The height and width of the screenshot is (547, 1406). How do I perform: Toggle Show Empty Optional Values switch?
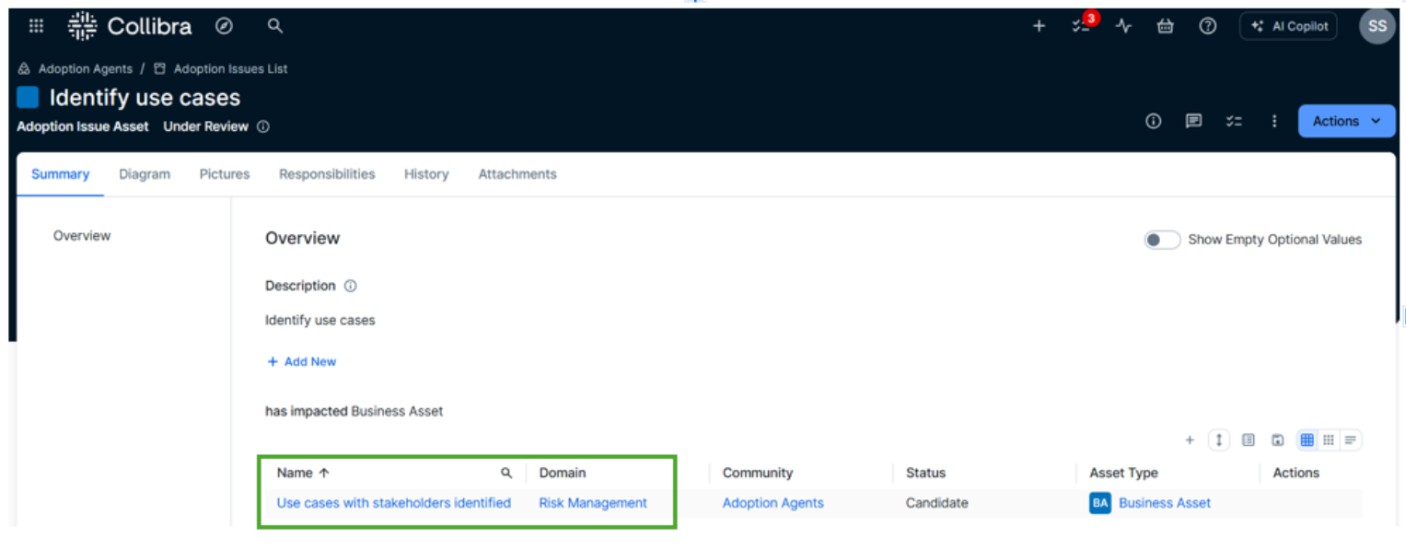[x=1161, y=240]
